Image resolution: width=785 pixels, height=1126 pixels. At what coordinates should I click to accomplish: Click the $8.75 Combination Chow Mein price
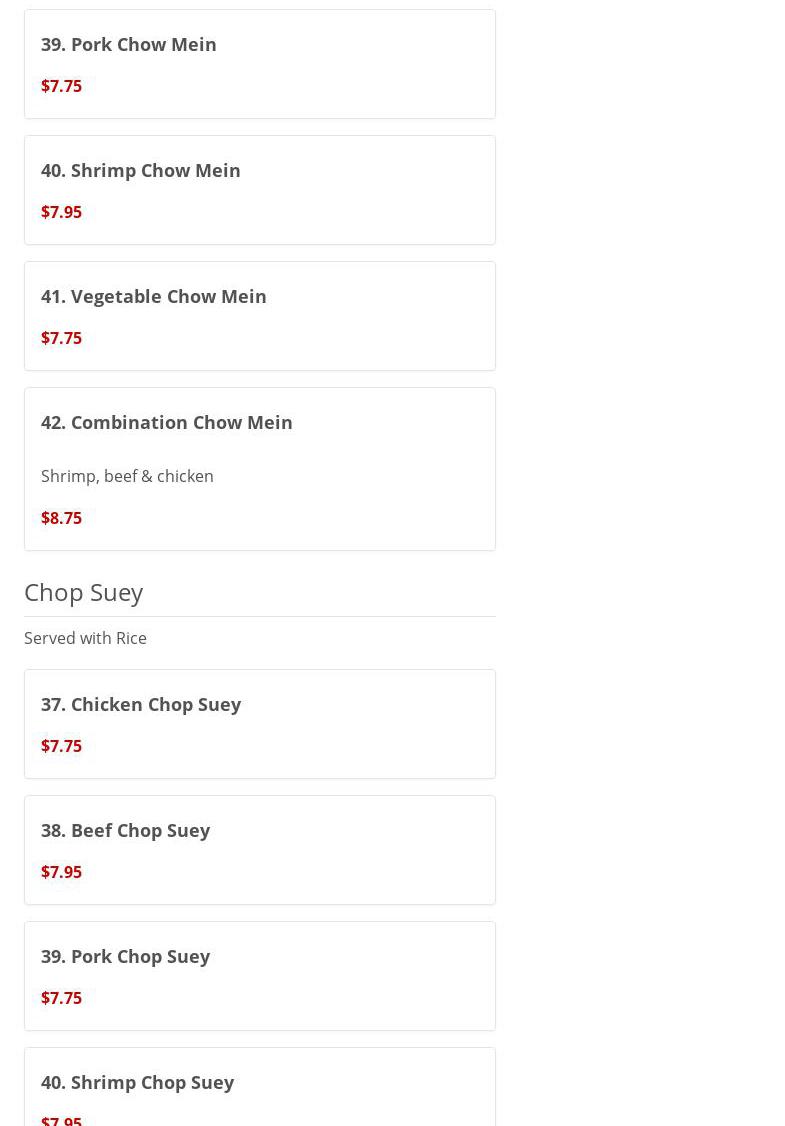[x=61, y=518]
